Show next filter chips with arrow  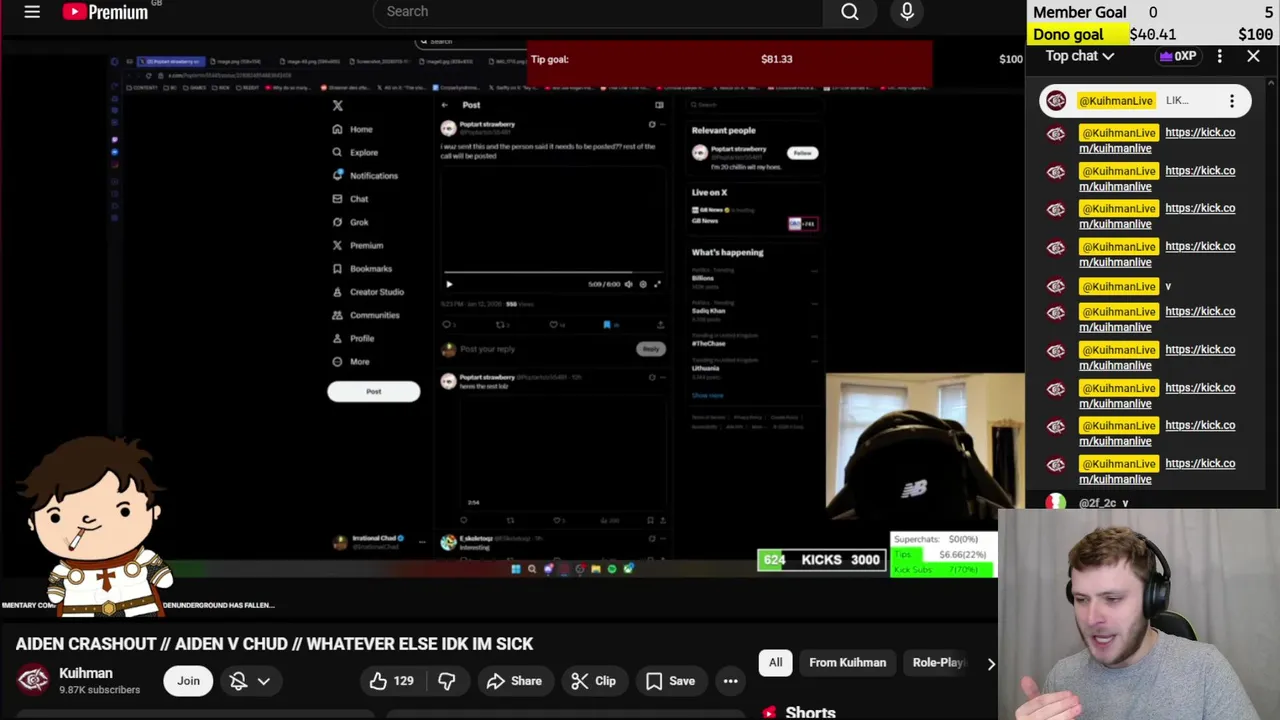(991, 663)
